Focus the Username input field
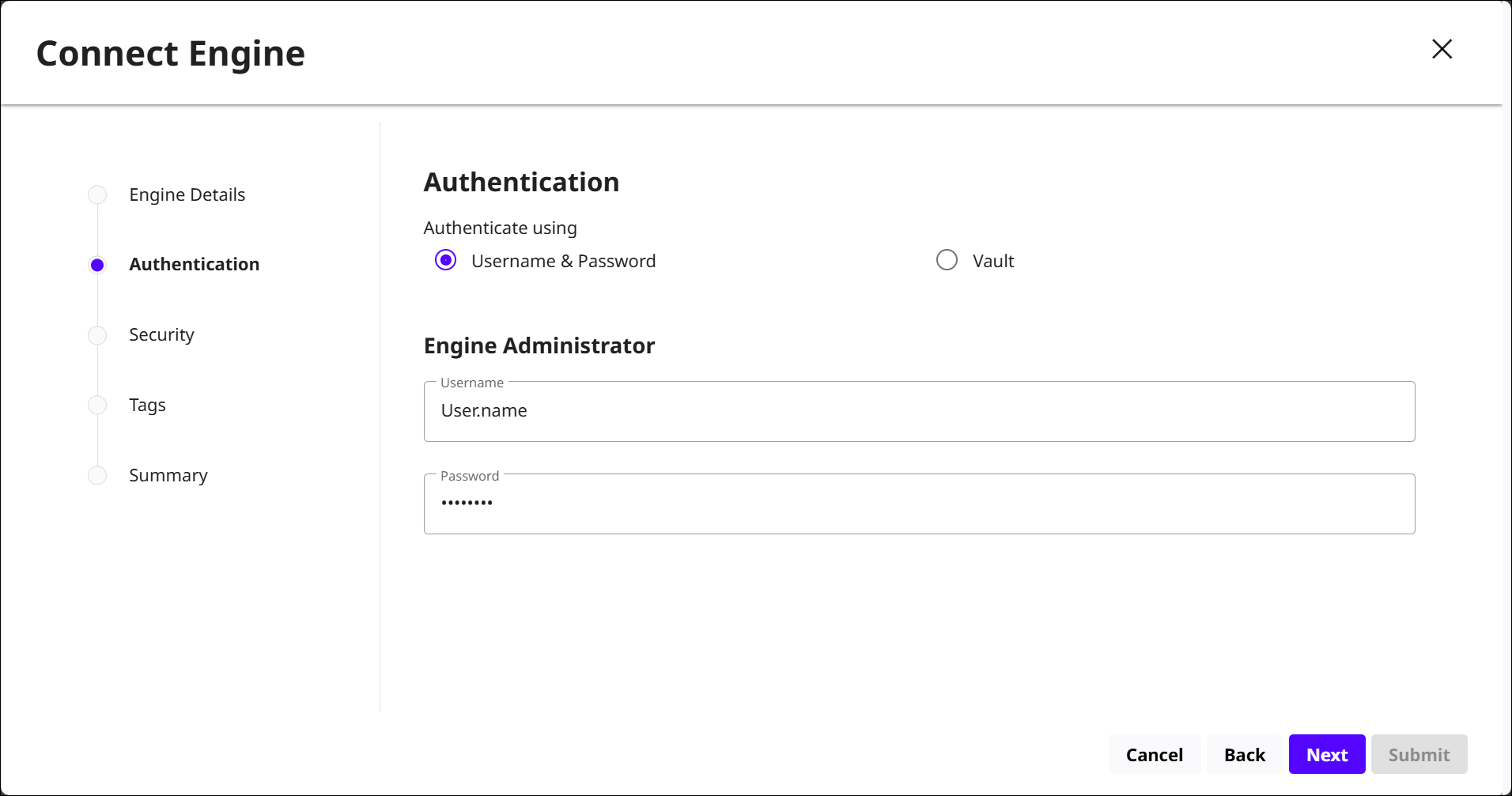 [919, 411]
